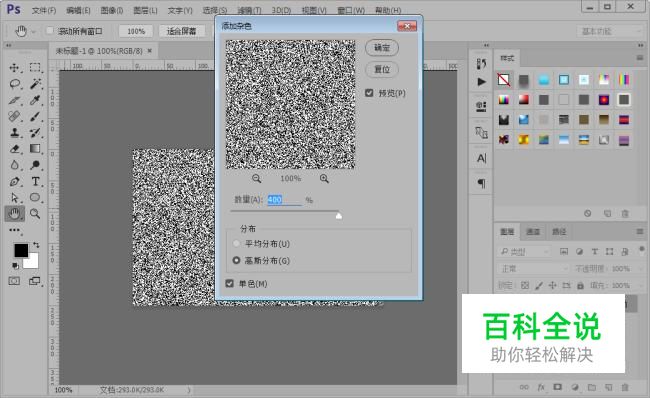Click the Reset (复位) button
Screen dimensions: 650x398
click(382, 69)
